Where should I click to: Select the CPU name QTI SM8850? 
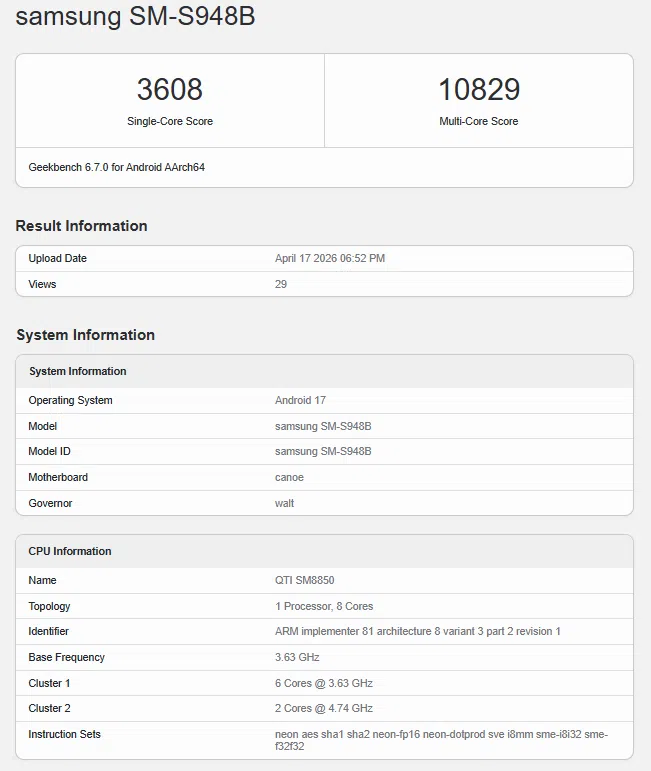tap(306, 580)
